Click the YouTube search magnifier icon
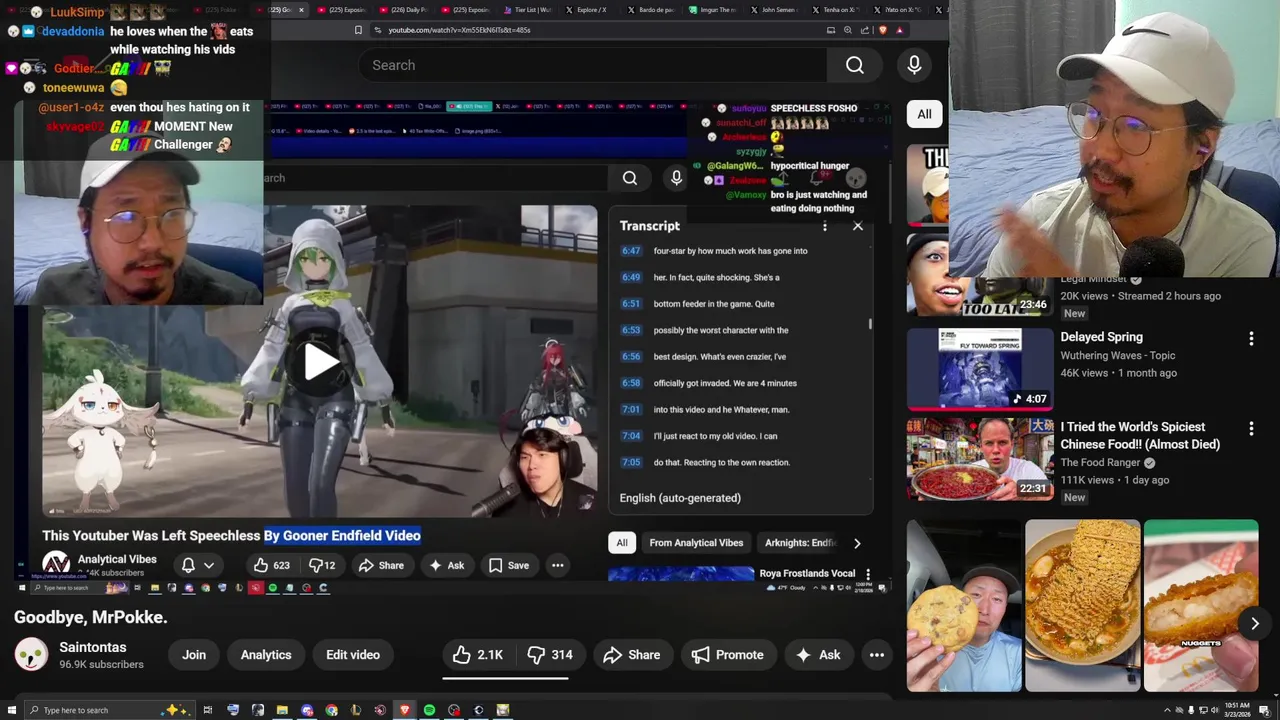The height and width of the screenshot is (720, 1280). click(x=854, y=65)
